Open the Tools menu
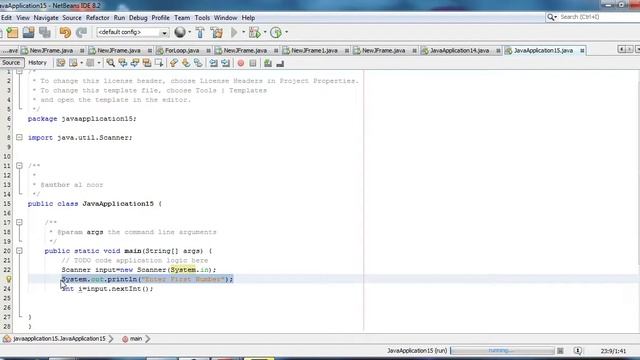The height and width of the screenshot is (360, 640). tap(202, 18)
